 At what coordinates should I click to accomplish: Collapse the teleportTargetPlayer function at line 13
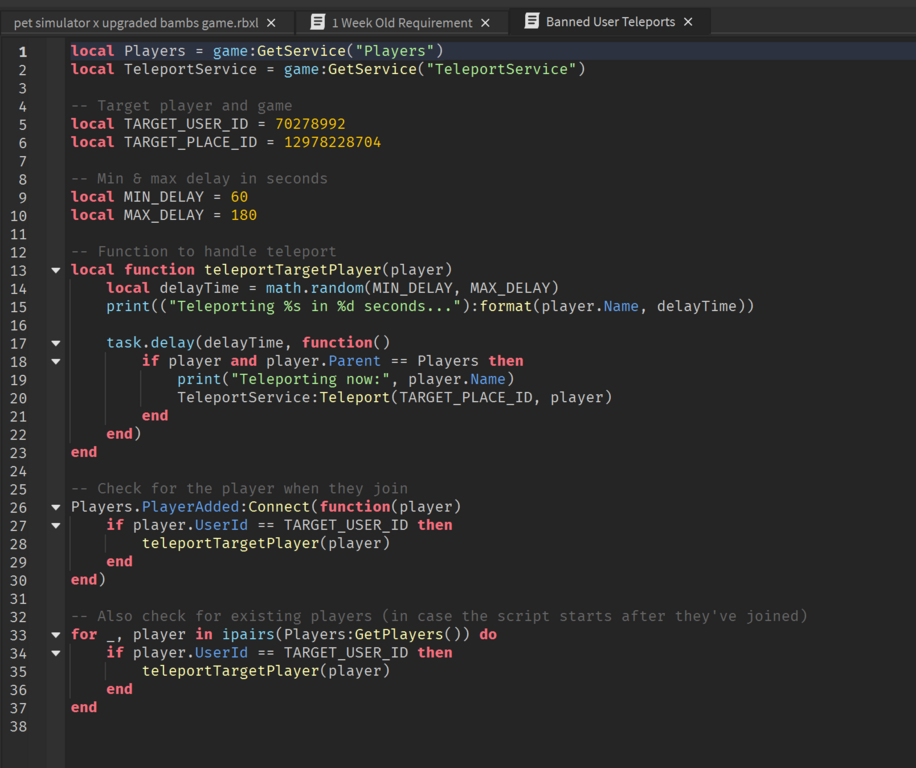pos(56,270)
